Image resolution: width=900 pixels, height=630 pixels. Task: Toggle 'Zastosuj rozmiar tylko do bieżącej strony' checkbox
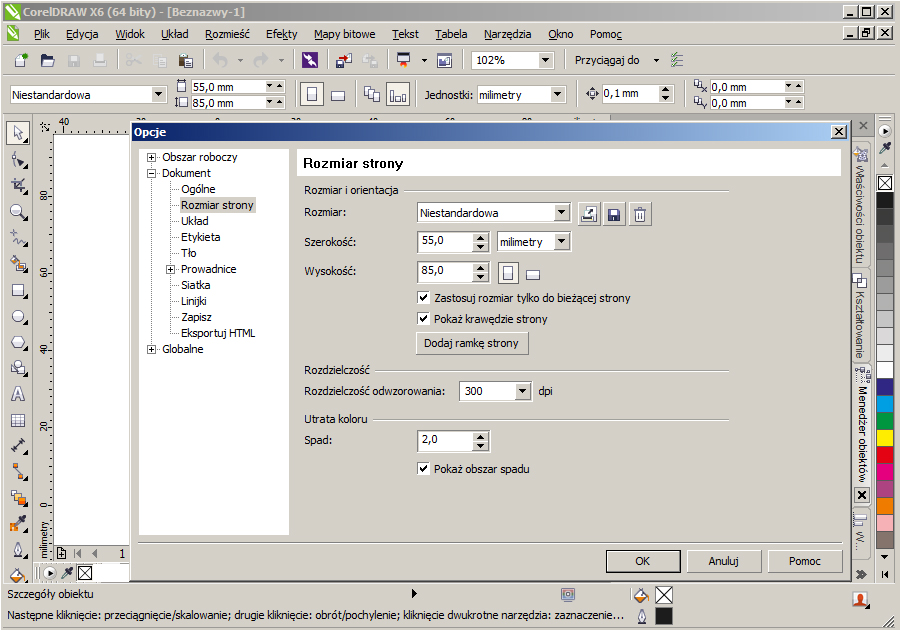424,298
